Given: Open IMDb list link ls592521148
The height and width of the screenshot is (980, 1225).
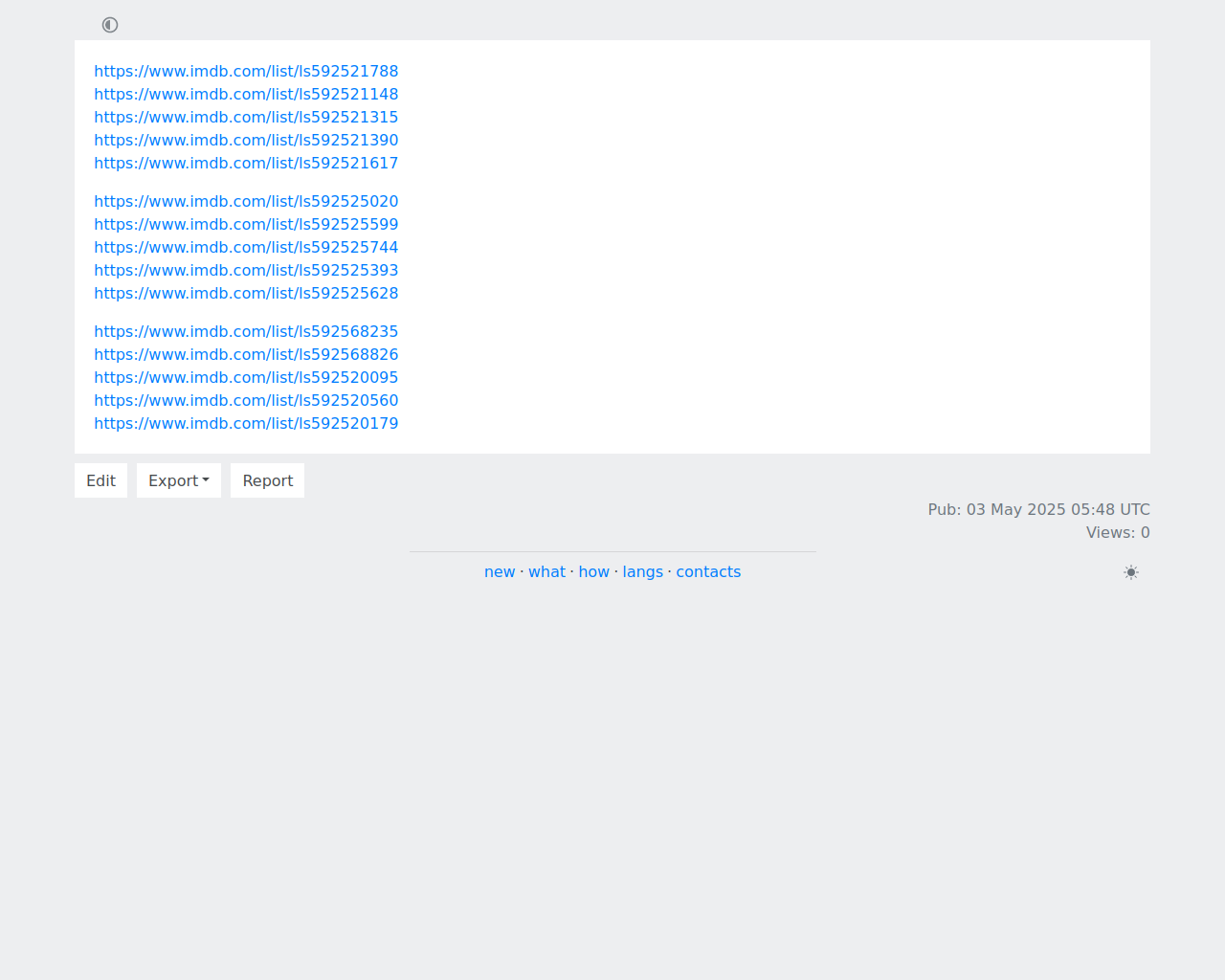Looking at the screenshot, I should [x=246, y=94].
